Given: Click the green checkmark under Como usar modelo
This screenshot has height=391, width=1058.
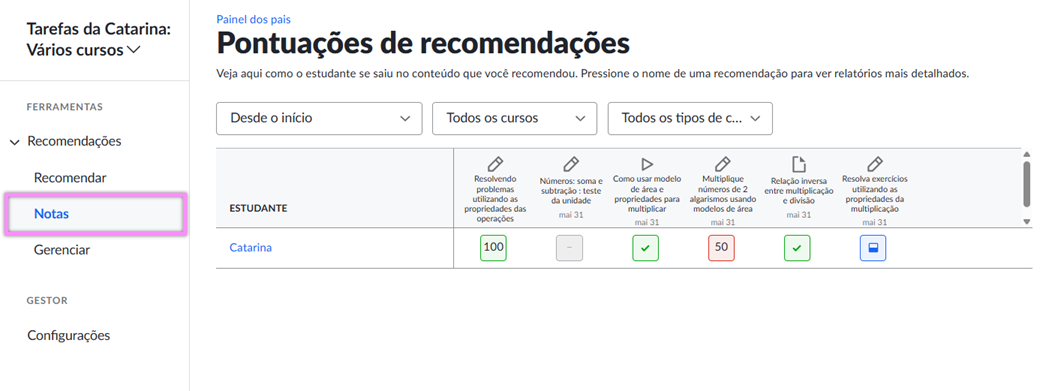Looking at the screenshot, I should click(645, 248).
